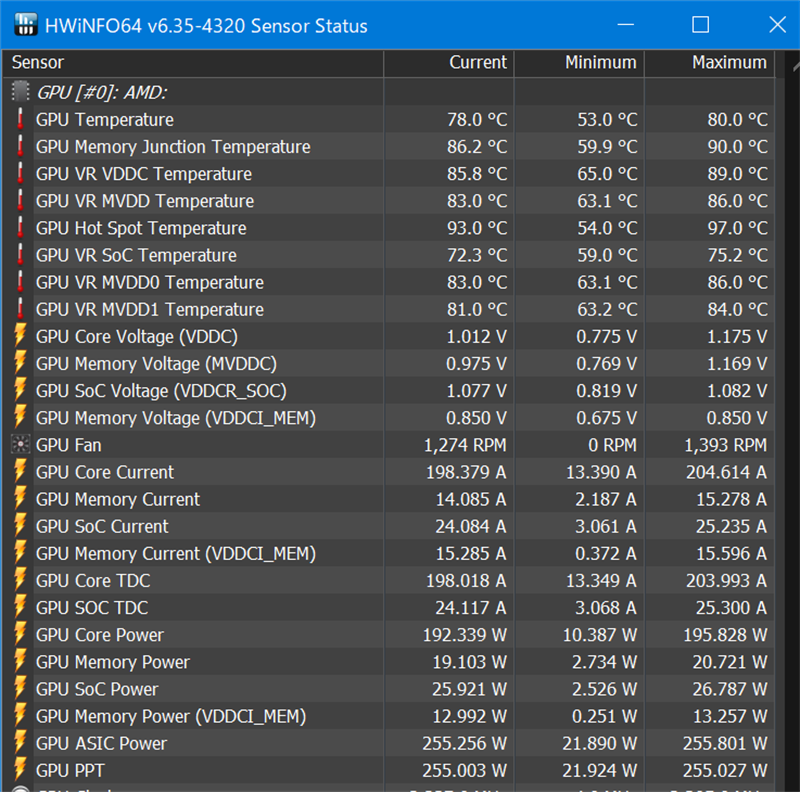
Task: Click thermometer icon for GPU VR VDDC Temperature
Action: pyautogui.click(x=20, y=174)
